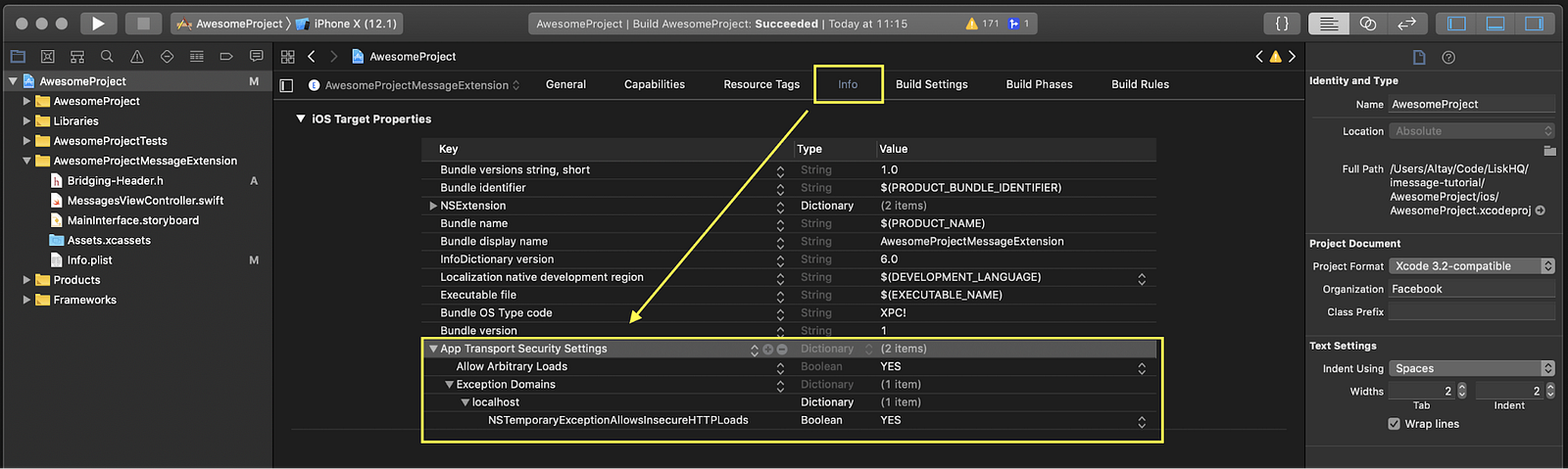Increase the Tab width with its stepper
This screenshot has height=469, width=1568.
click(x=1462, y=387)
